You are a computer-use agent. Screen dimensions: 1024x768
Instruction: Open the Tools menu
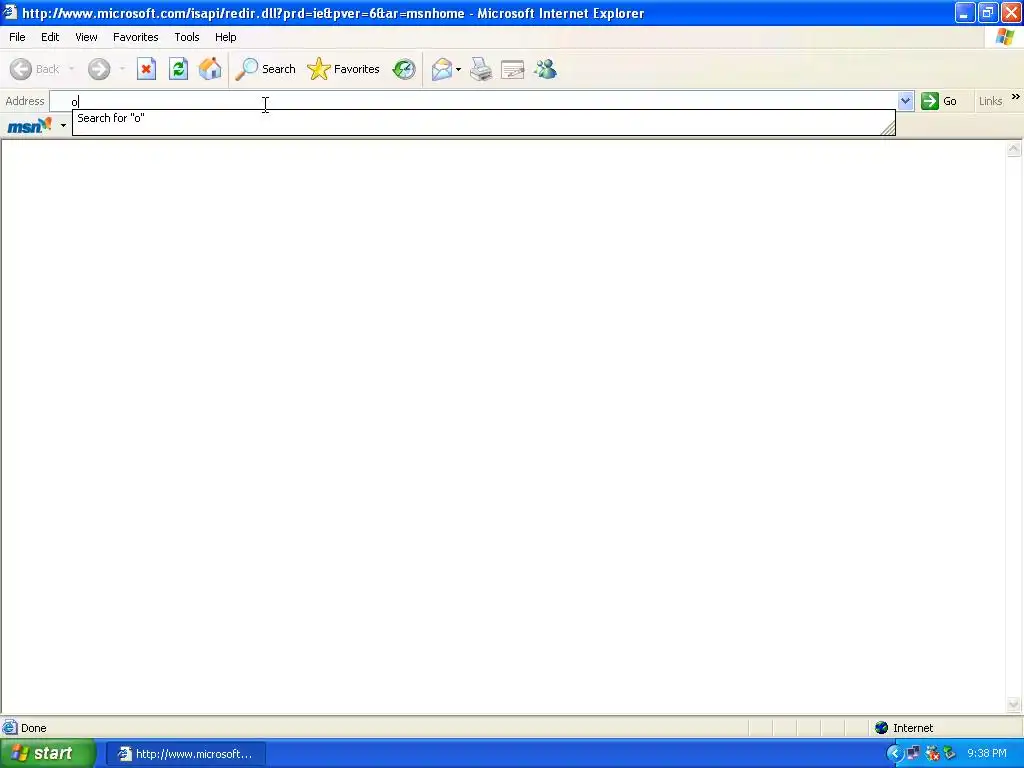coord(187,37)
